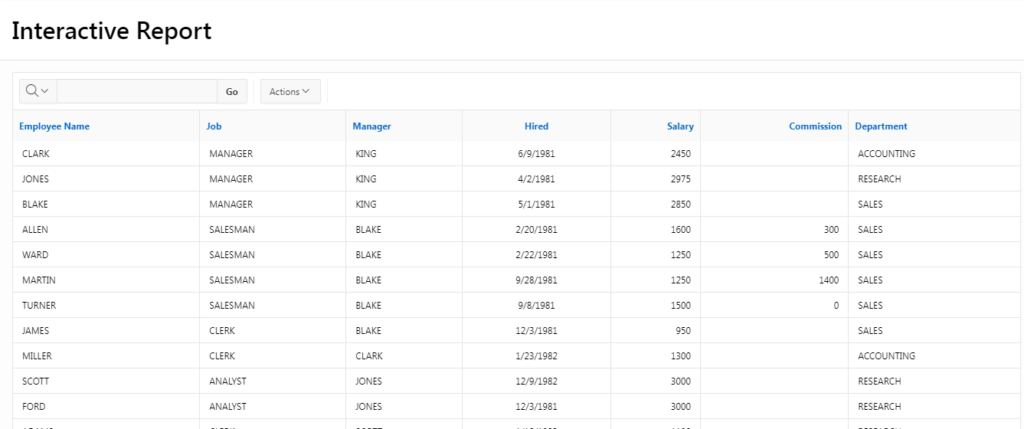This screenshot has height=429, width=1024.
Task: Click the CLARK employee name cell
Action: tap(36, 154)
